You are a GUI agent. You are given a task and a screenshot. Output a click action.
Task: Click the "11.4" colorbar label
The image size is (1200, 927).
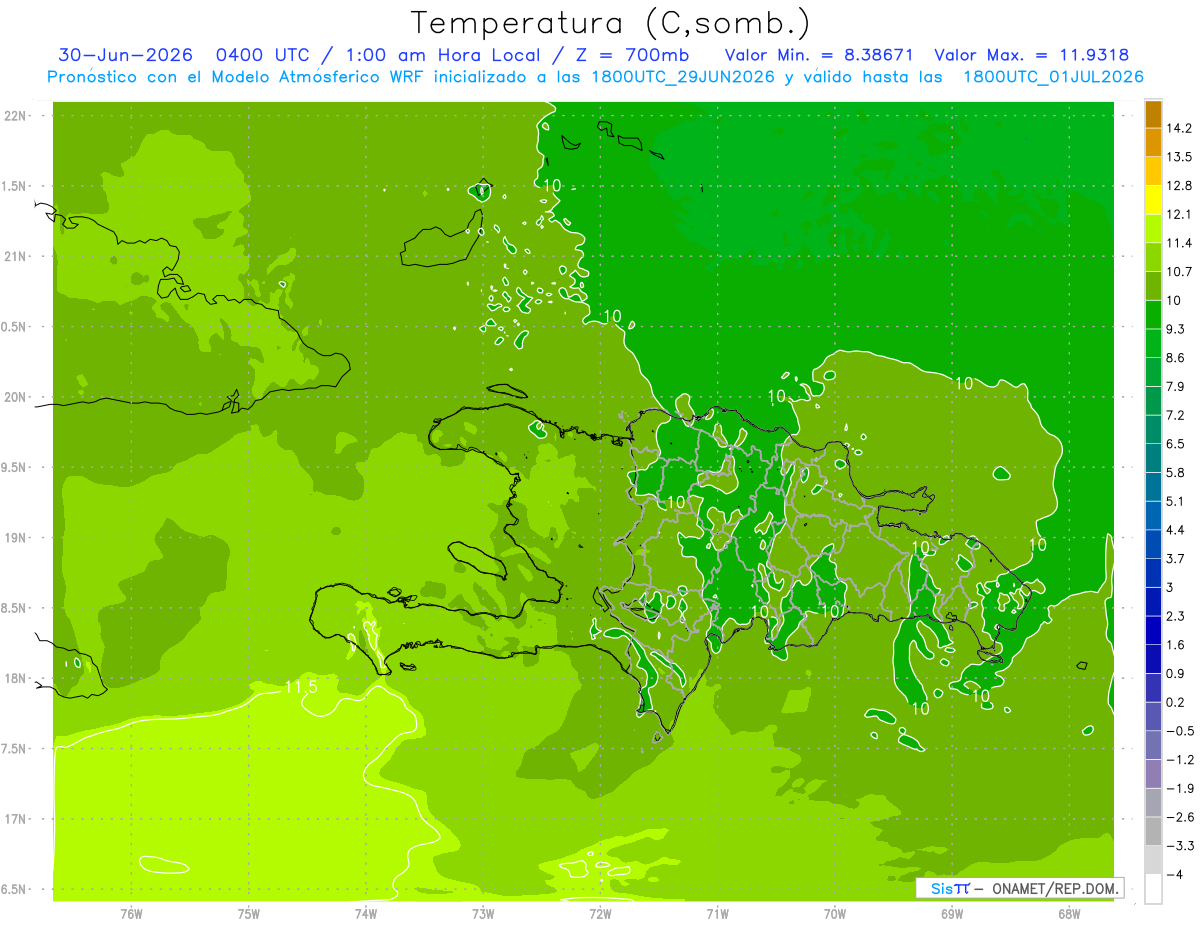(1180, 243)
